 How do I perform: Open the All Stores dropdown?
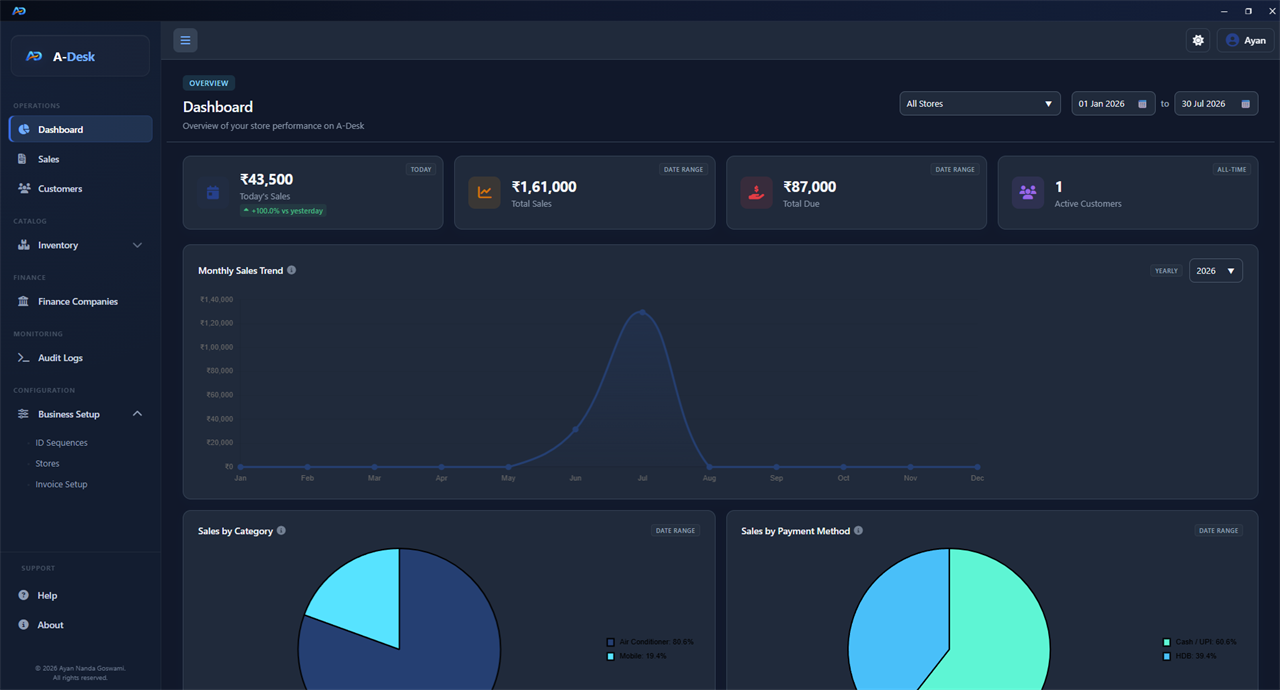pyautogui.click(x=980, y=103)
